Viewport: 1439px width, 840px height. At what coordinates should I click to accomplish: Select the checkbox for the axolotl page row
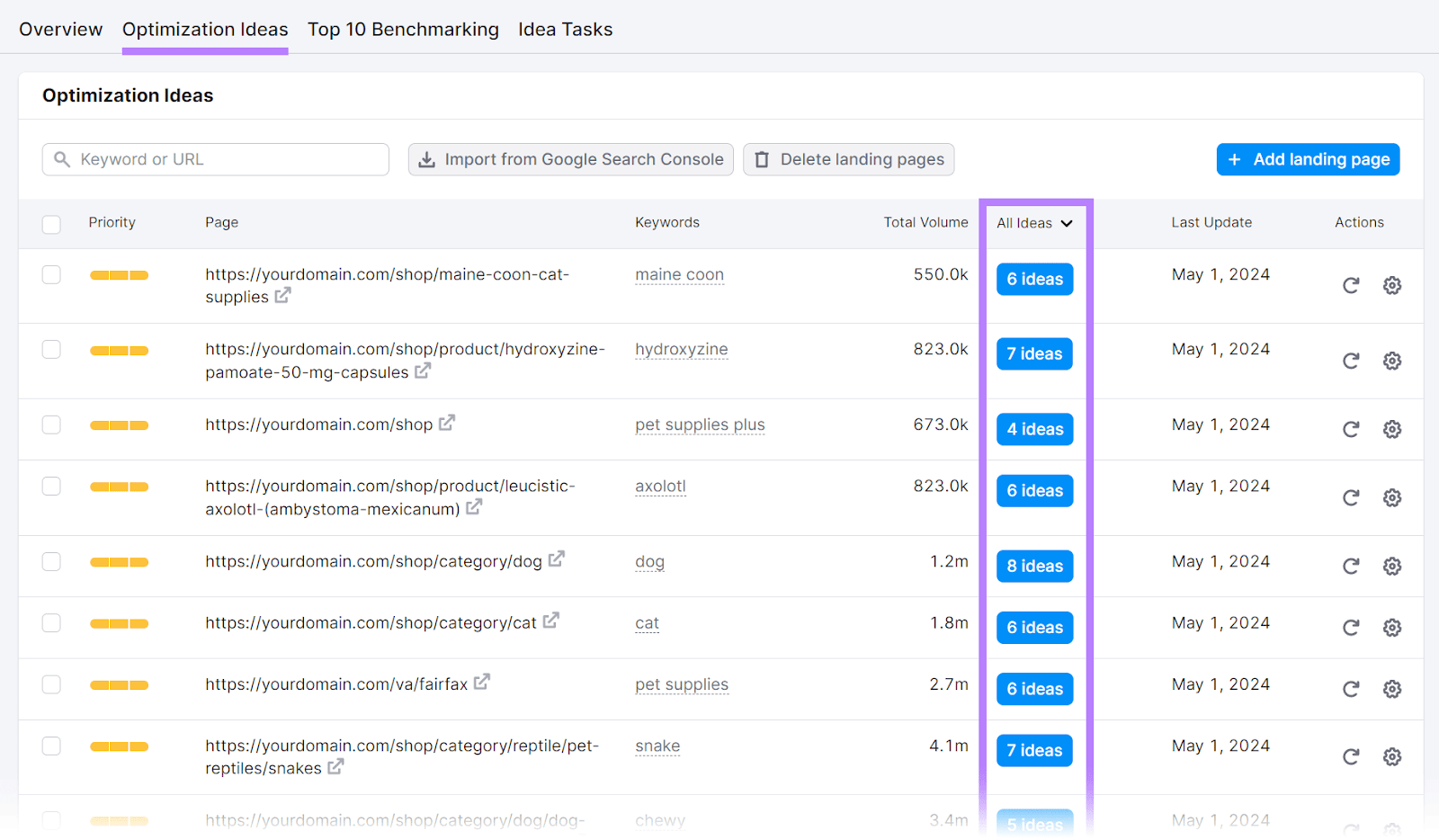click(51, 486)
